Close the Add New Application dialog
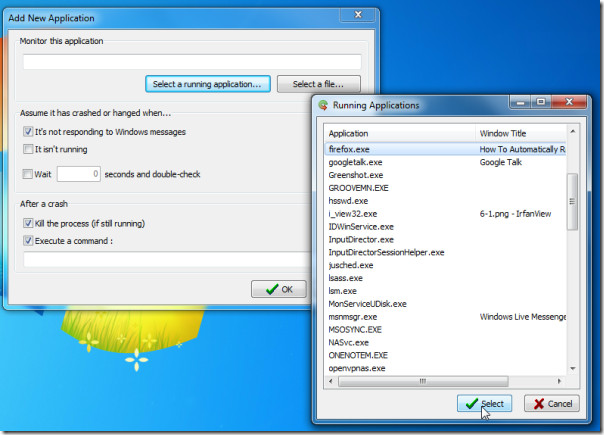Viewport: 604px width, 435px height. tap(358, 15)
